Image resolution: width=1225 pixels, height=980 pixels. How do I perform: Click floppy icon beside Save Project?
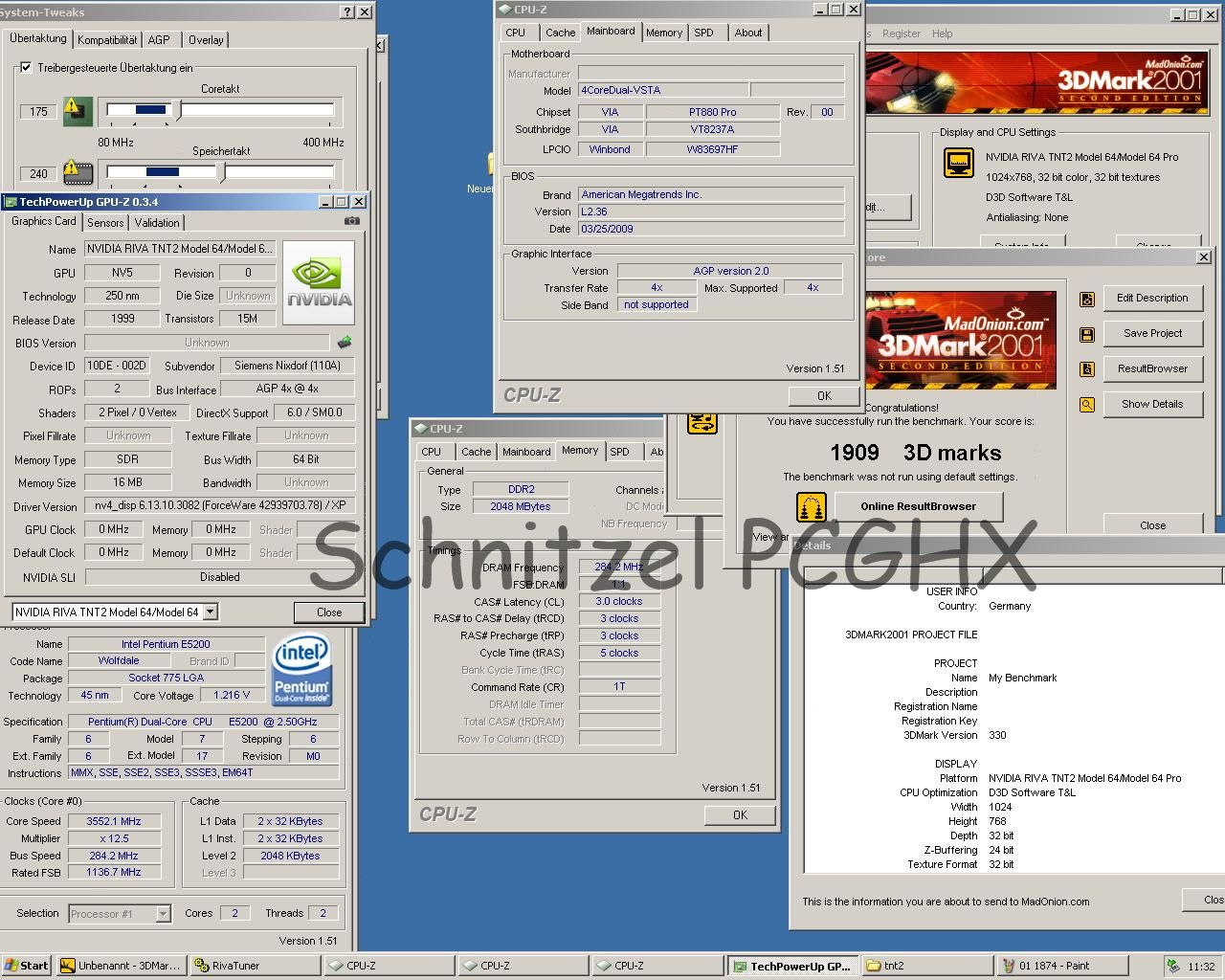pyautogui.click(x=1087, y=334)
